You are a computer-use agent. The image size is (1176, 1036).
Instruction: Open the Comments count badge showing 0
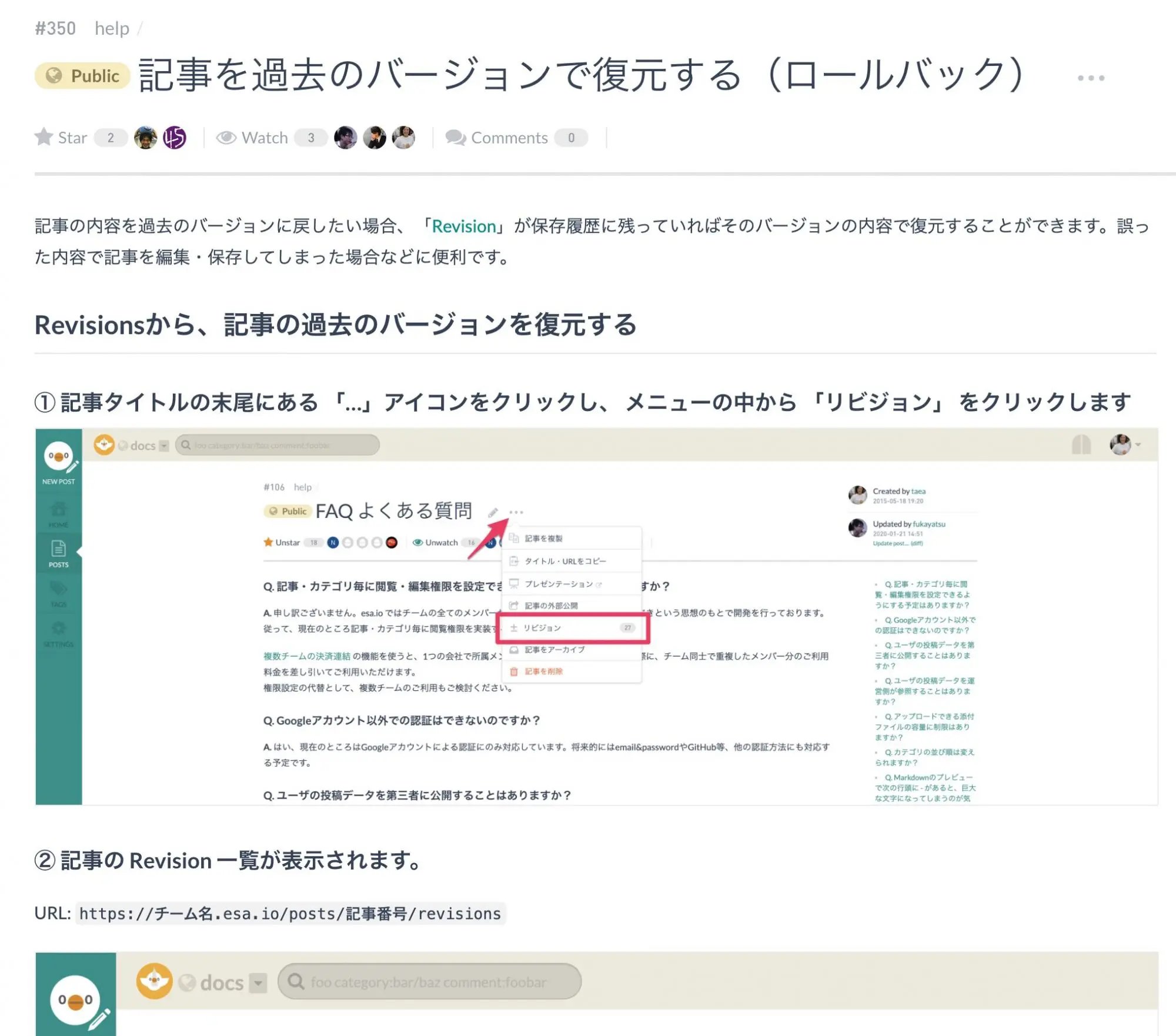[571, 138]
